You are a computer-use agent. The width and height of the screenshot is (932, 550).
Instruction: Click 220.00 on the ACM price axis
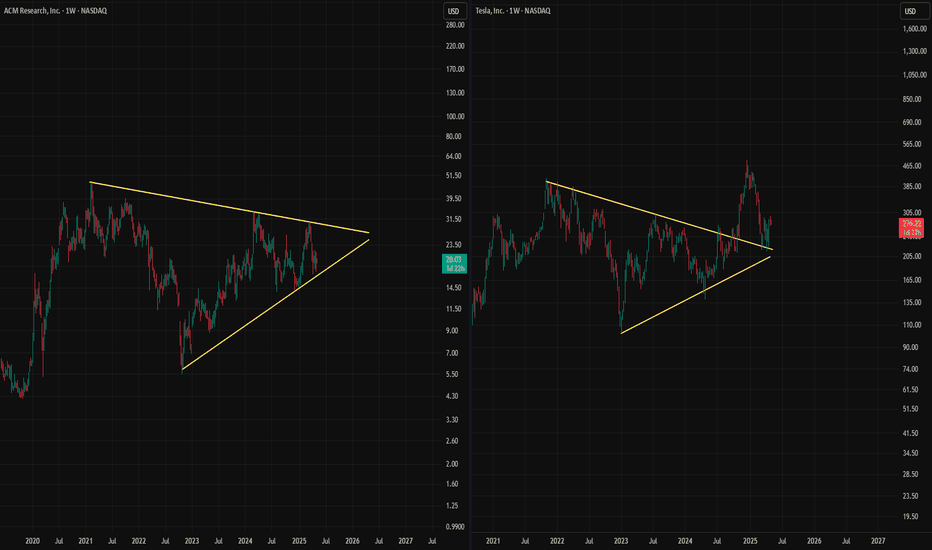[x=455, y=46]
